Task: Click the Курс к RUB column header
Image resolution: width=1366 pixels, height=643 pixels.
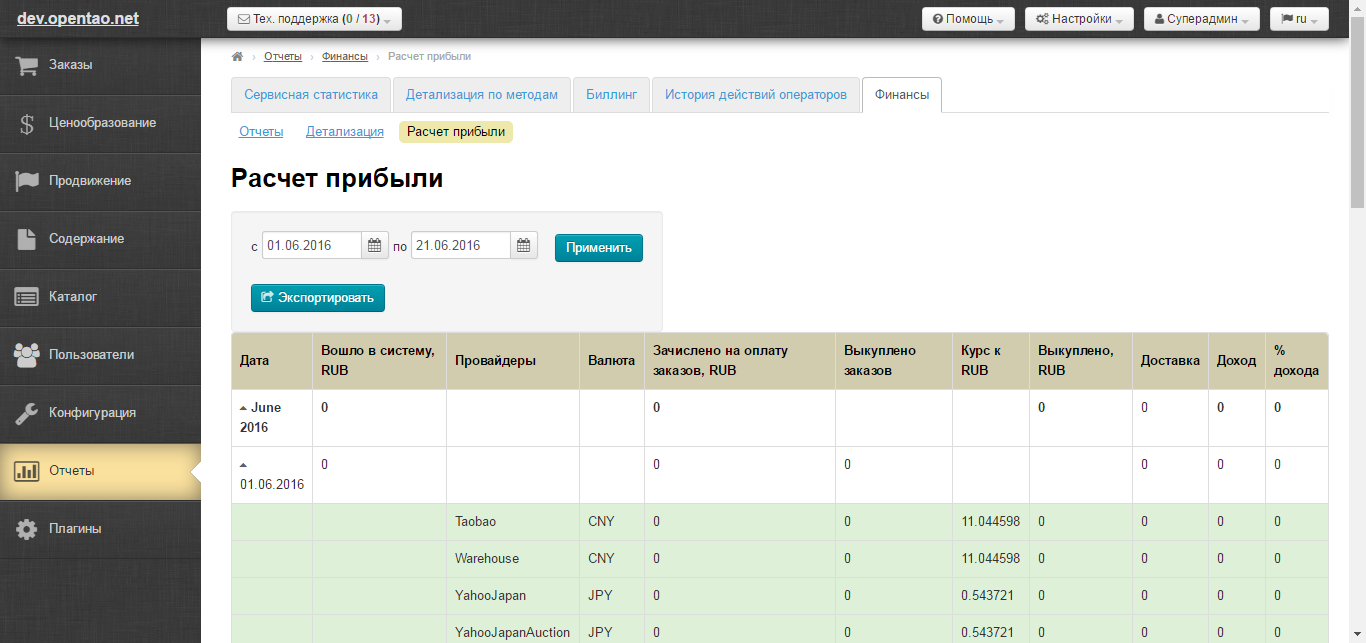Action: pos(991,361)
